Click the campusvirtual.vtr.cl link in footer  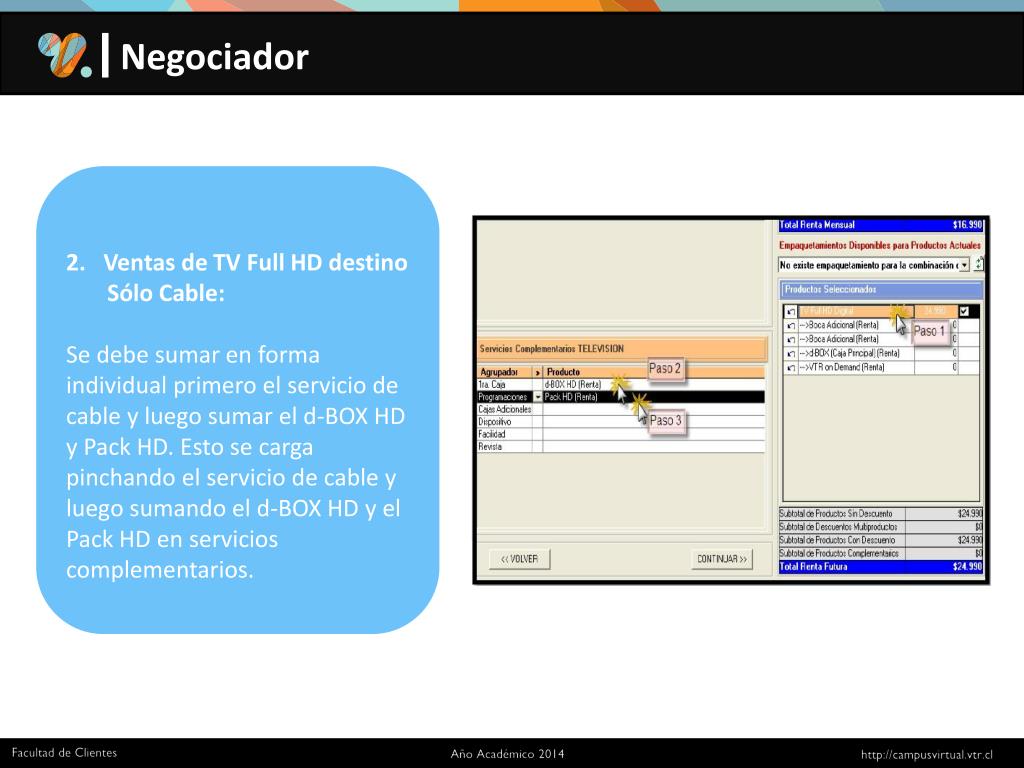click(x=927, y=754)
